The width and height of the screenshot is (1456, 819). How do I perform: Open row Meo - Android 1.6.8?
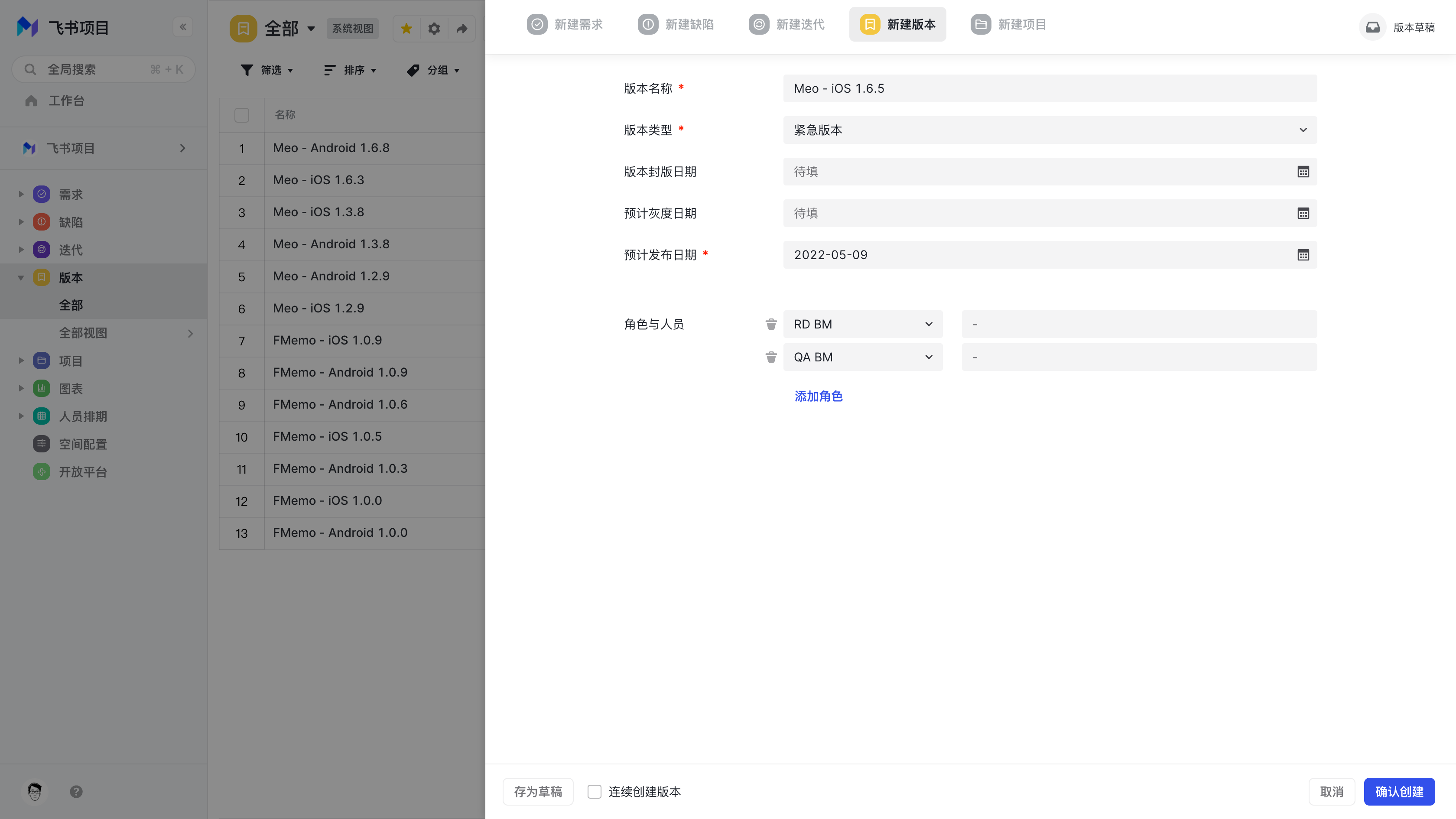331,148
